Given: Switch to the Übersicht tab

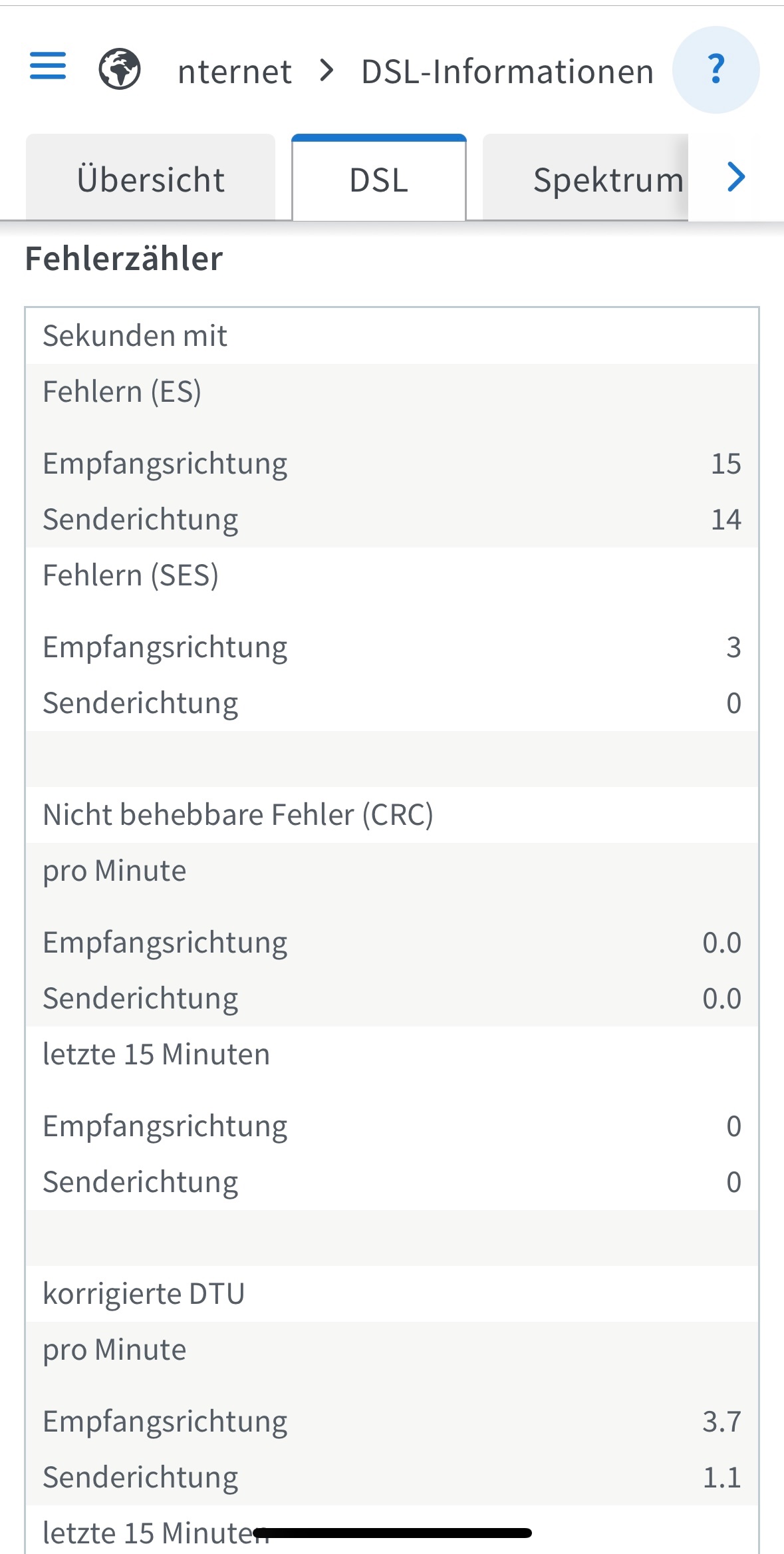Looking at the screenshot, I should click(x=150, y=180).
